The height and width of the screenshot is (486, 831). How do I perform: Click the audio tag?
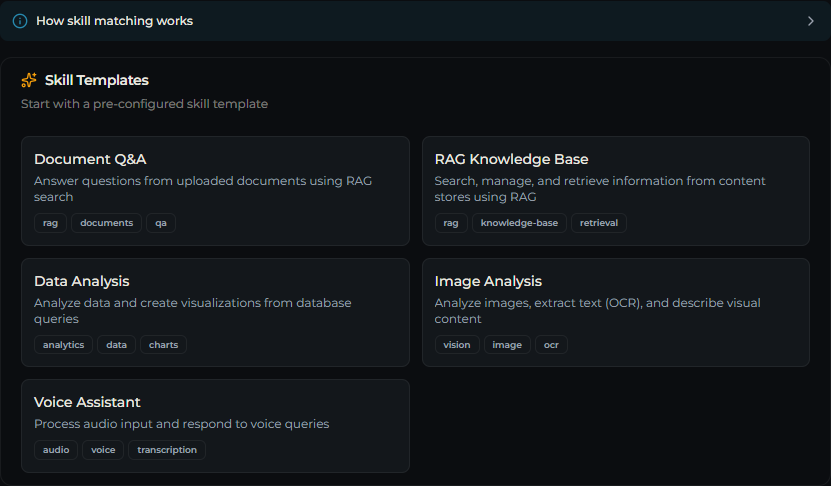coord(56,449)
